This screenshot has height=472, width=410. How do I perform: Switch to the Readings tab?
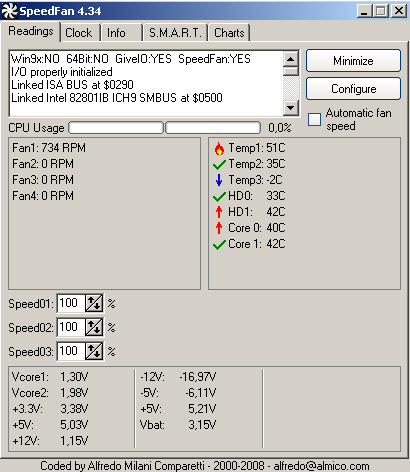point(31,31)
